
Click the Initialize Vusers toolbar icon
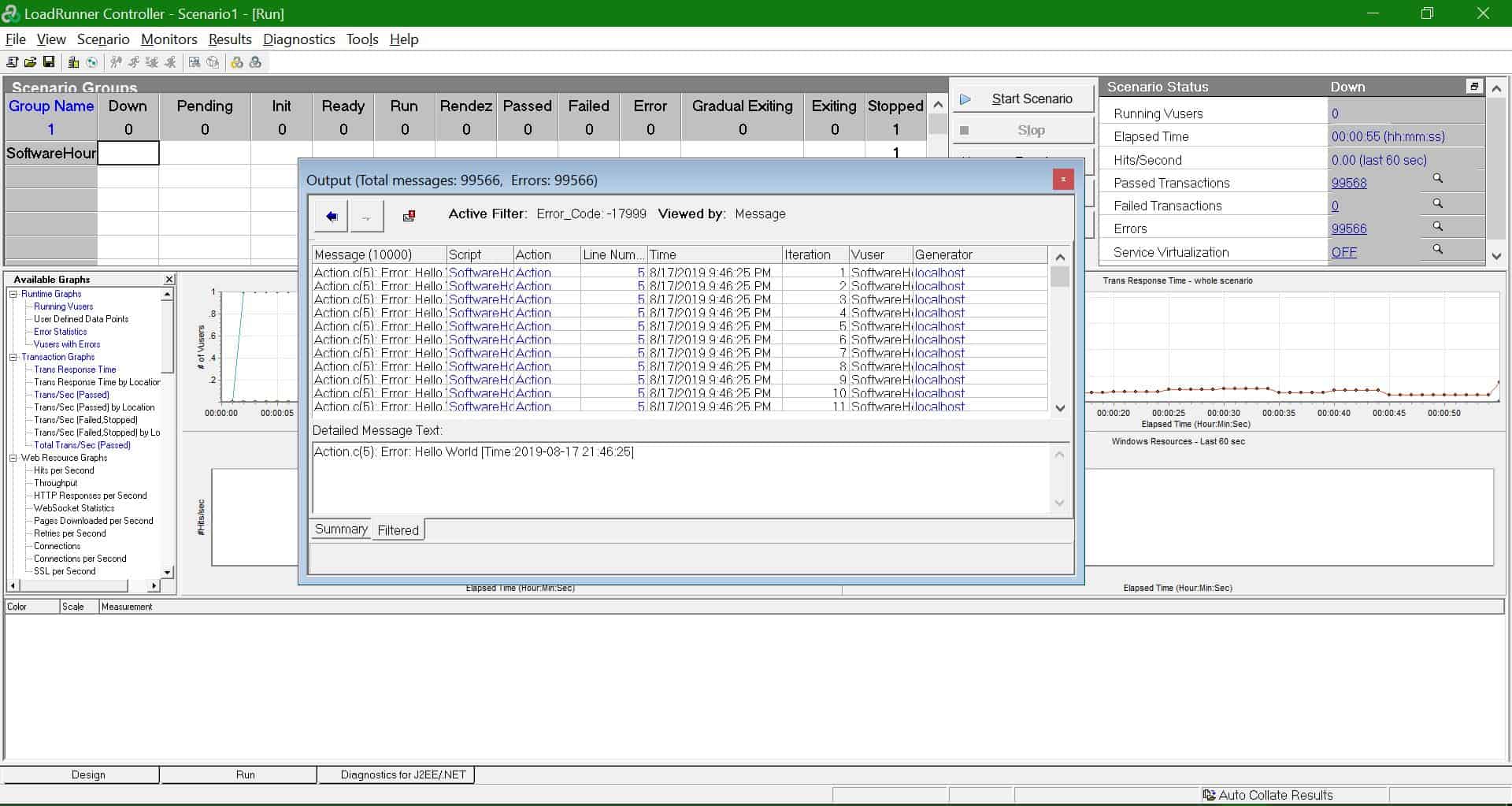coord(116,62)
